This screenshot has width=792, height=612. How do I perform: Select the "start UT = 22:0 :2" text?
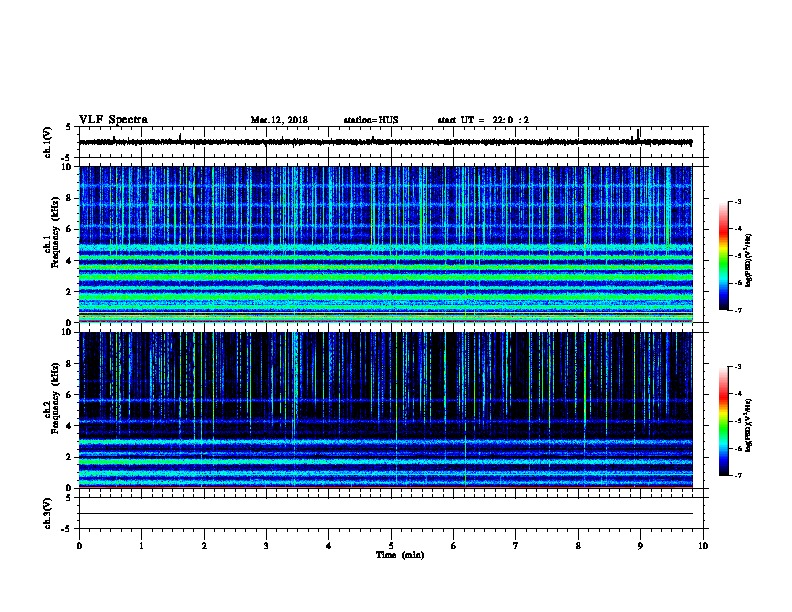[x=483, y=120]
